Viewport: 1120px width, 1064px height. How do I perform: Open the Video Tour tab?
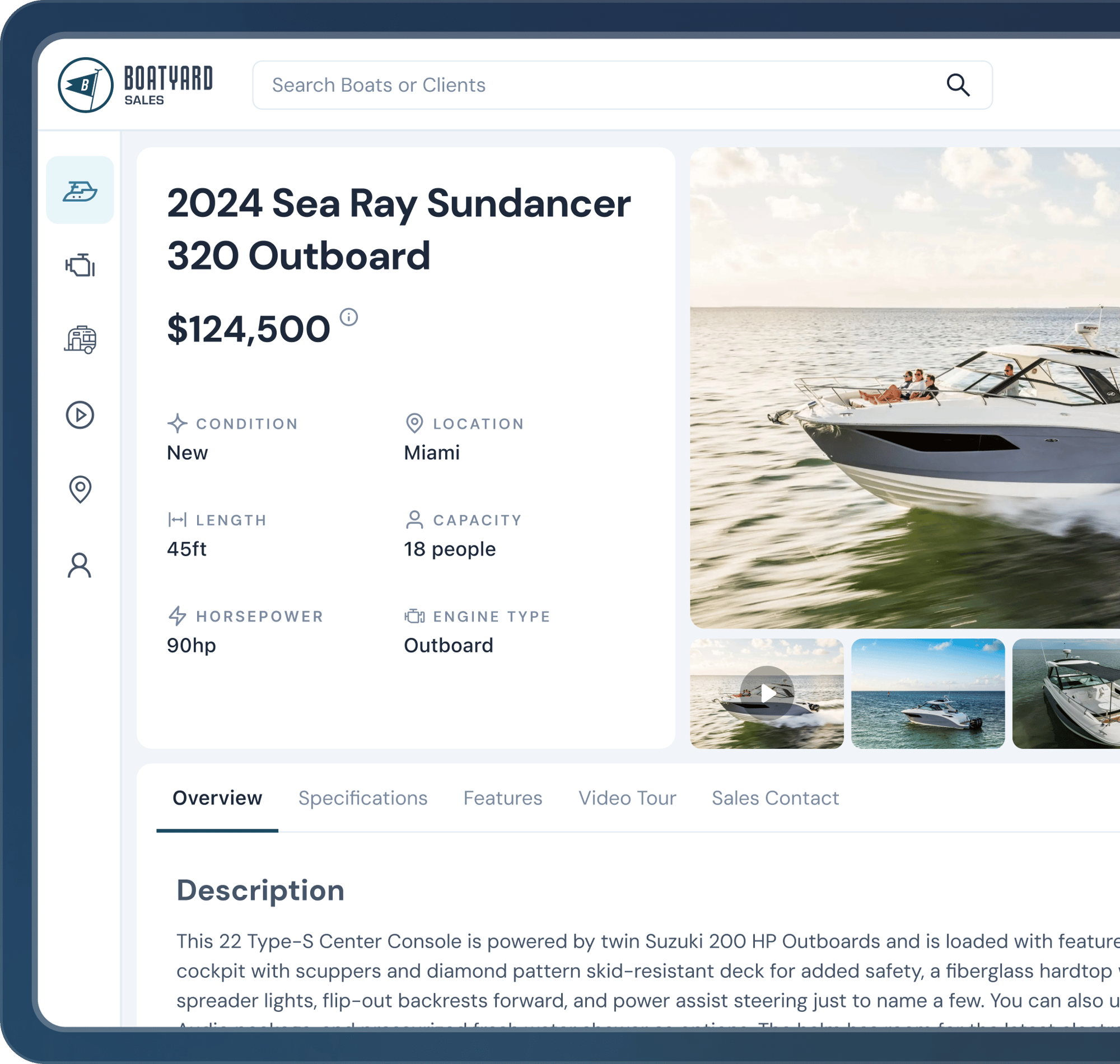pyautogui.click(x=627, y=798)
